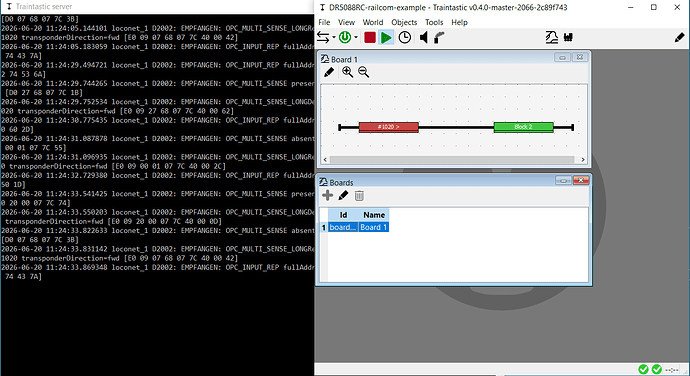Click the Traintastic server window title bar
690x376 pixels.
pos(157,7)
